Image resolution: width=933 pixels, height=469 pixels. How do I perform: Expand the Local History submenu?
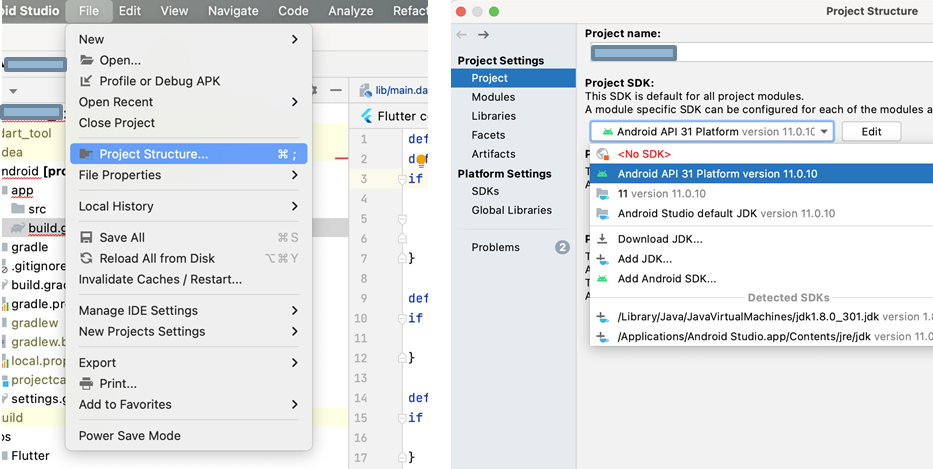click(x=189, y=206)
